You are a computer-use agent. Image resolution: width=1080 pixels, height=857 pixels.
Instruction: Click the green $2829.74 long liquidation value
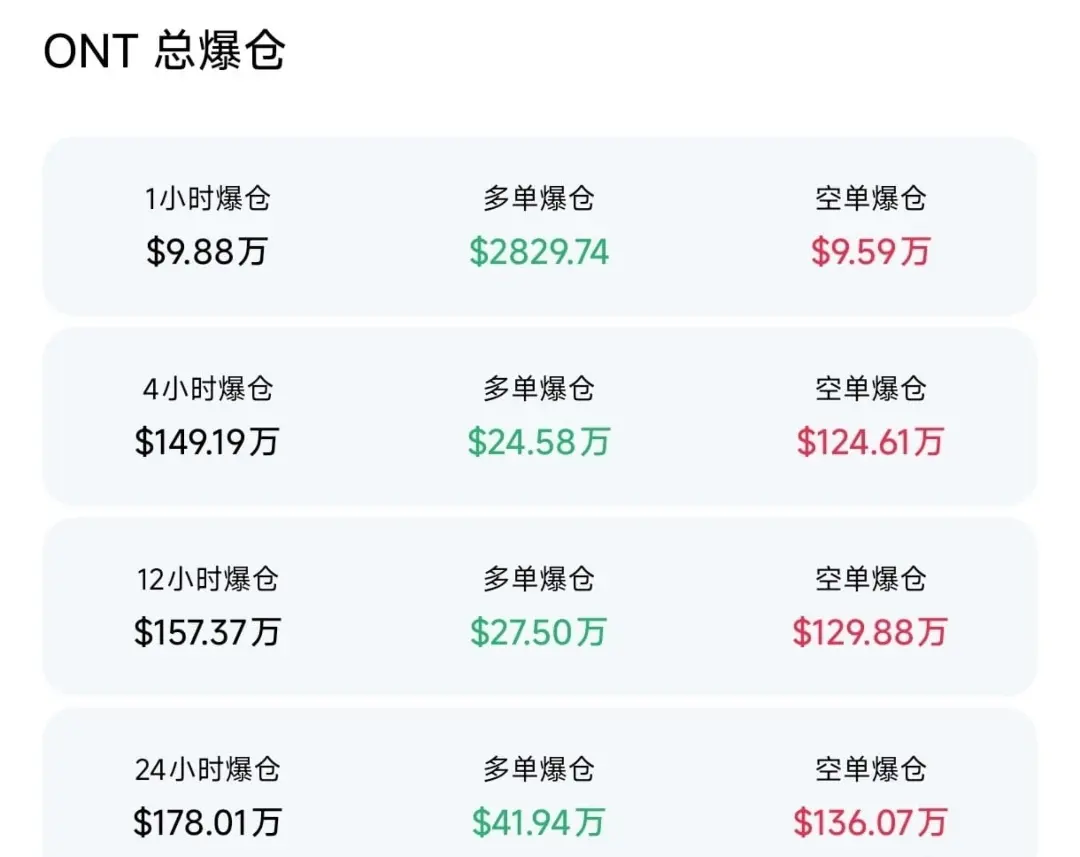pyautogui.click(x=539, y=251)
